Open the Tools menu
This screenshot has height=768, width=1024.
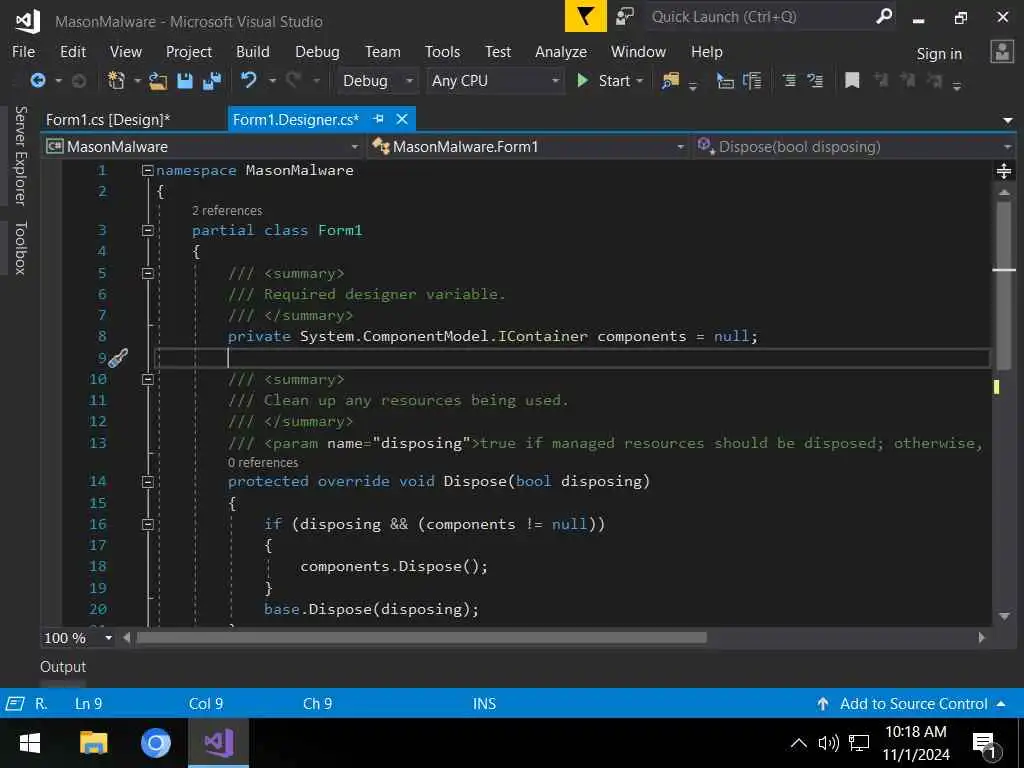point(442,52)
